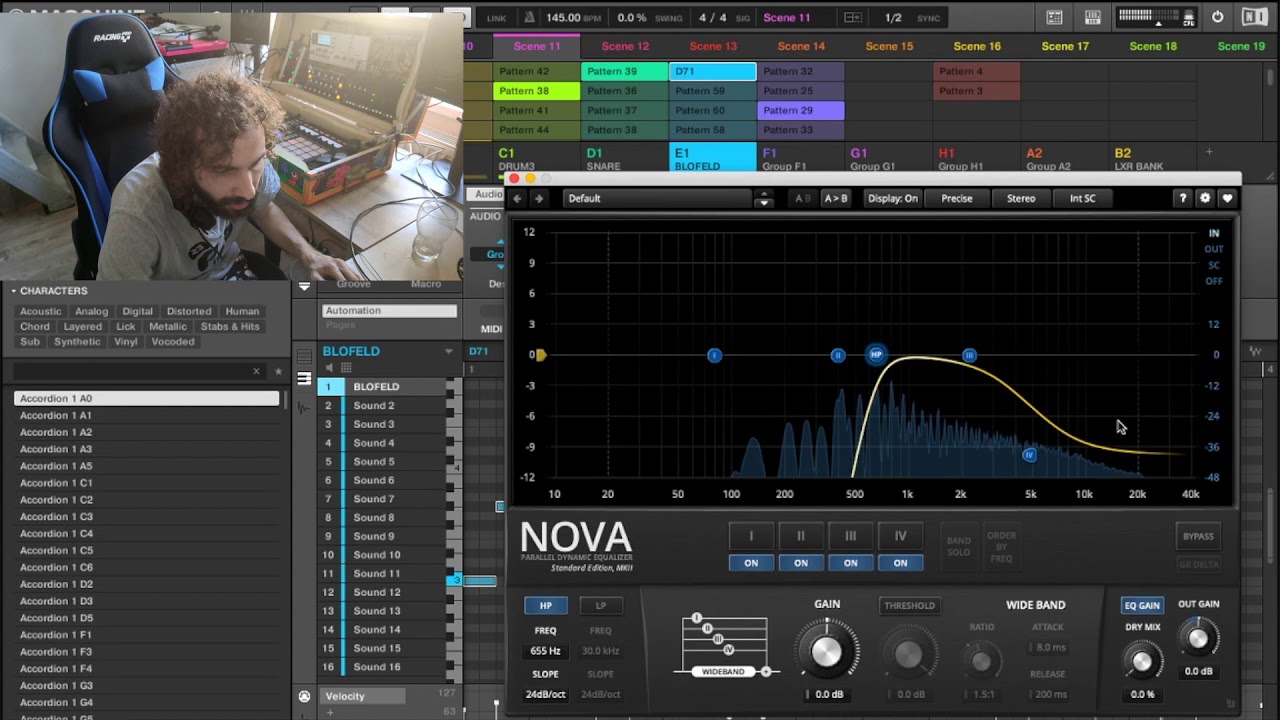Select the C1 DRUM3 group
This screenshot has height=720, width=1280.
click(x=537, y=158)
